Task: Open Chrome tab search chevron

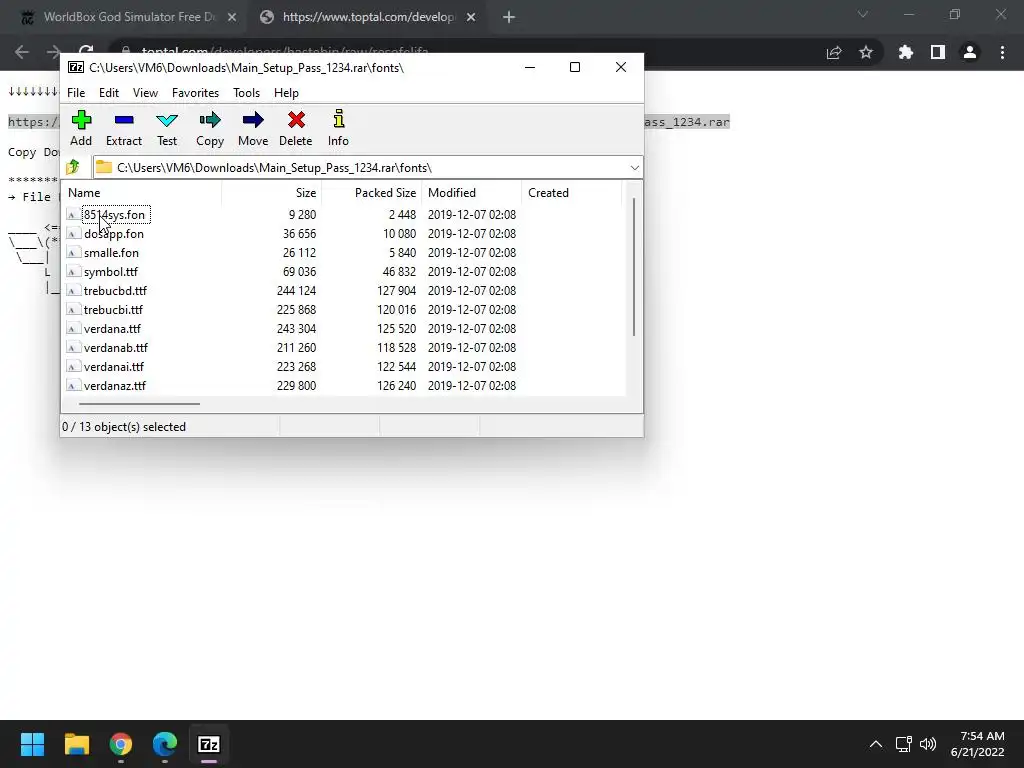Action: pyautogui.click(x=863, y=14)
